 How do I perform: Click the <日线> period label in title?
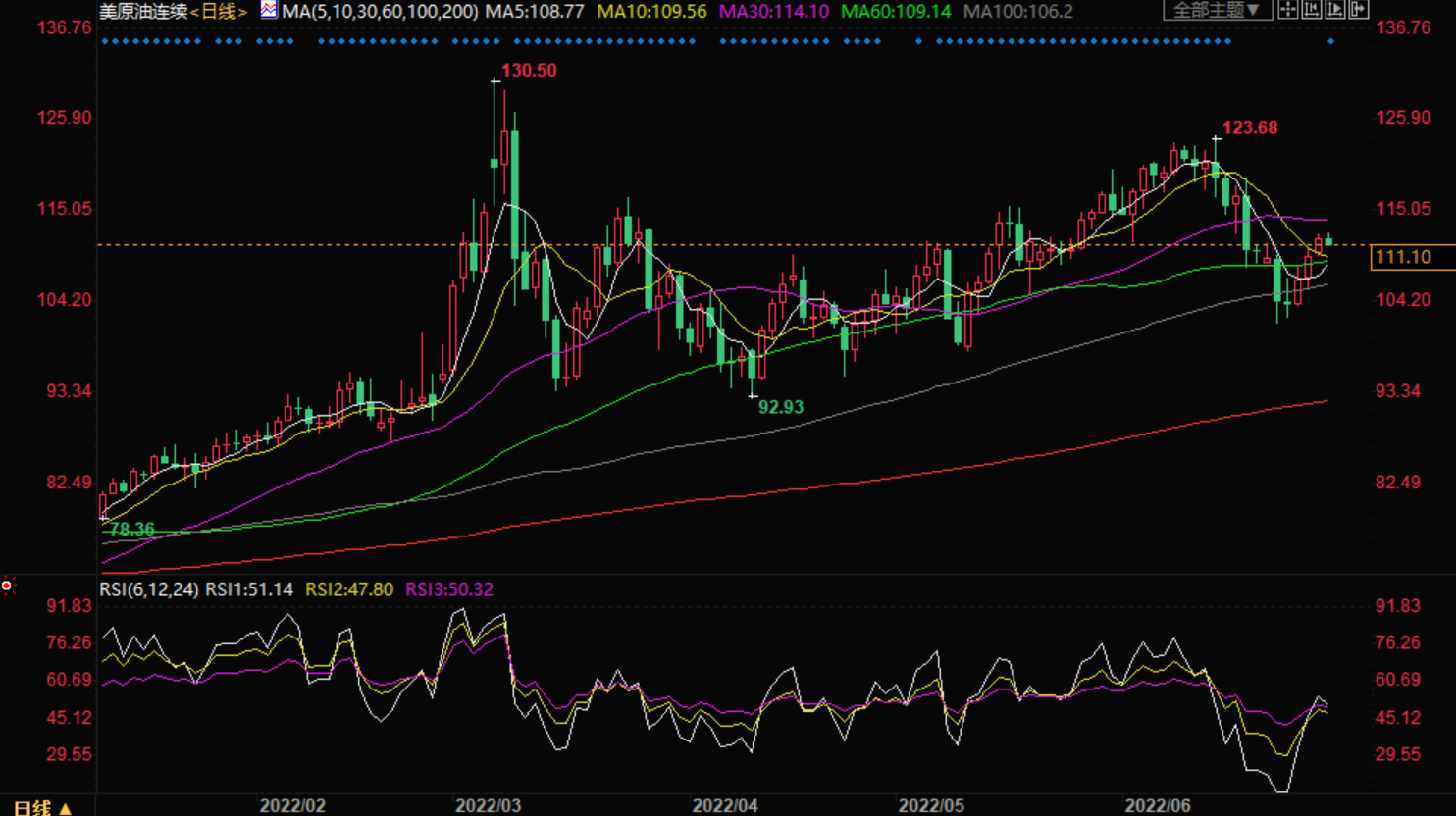(x=218, y=12)
